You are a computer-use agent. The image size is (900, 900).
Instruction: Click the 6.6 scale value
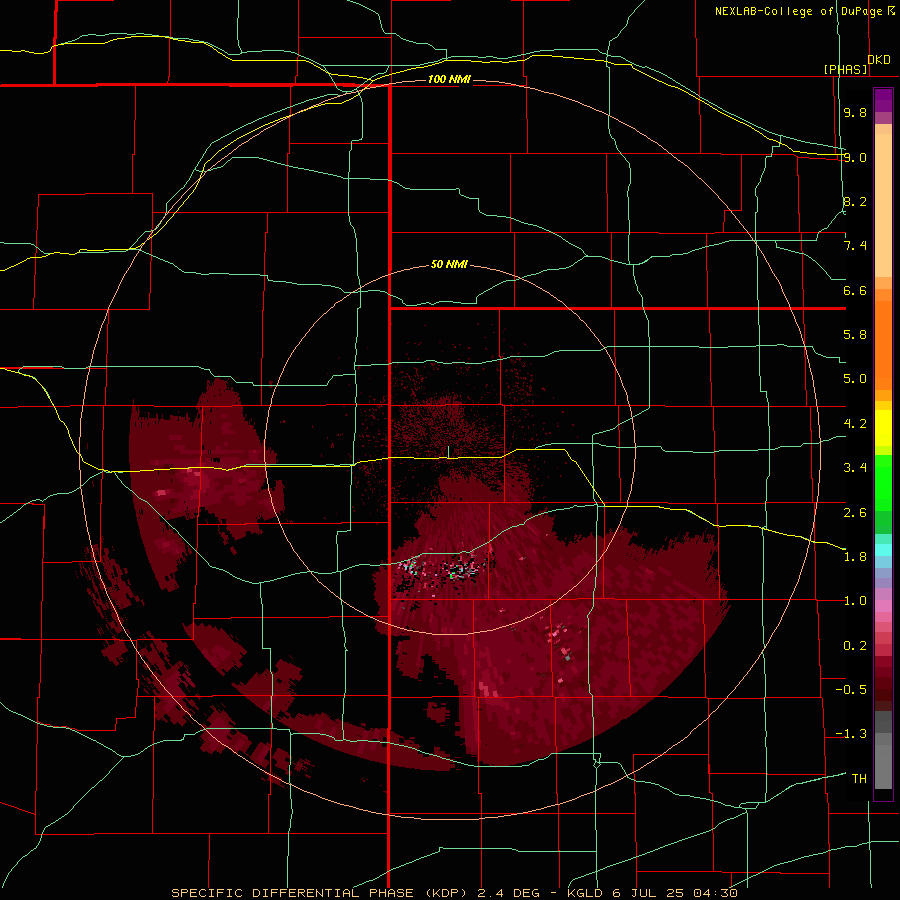[855, 290]
